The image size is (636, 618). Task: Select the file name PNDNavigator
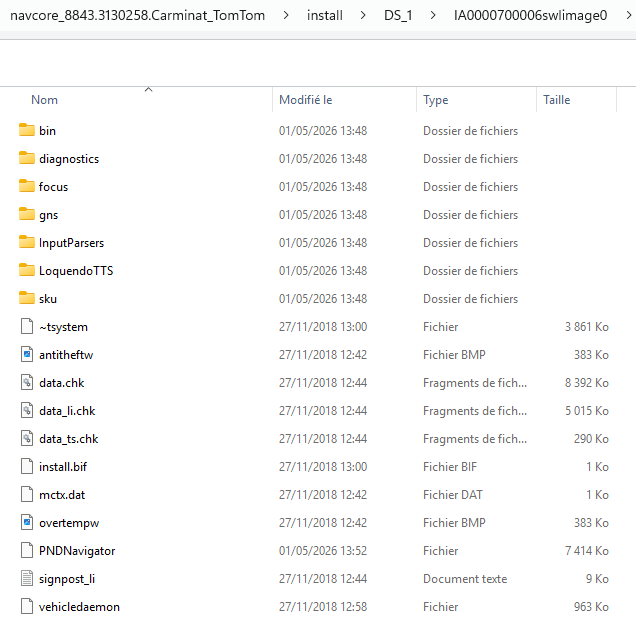point(77,551)
